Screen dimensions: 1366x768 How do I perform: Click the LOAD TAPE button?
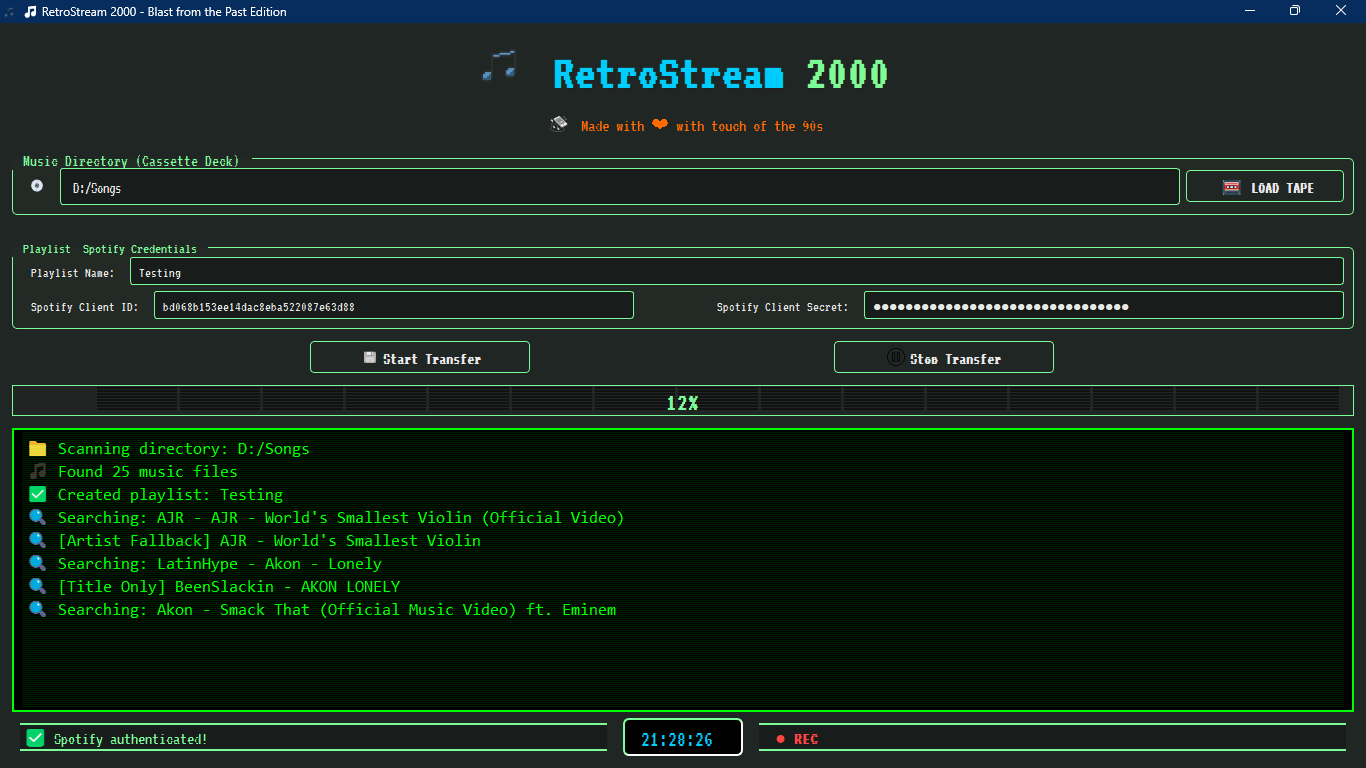1265,187
